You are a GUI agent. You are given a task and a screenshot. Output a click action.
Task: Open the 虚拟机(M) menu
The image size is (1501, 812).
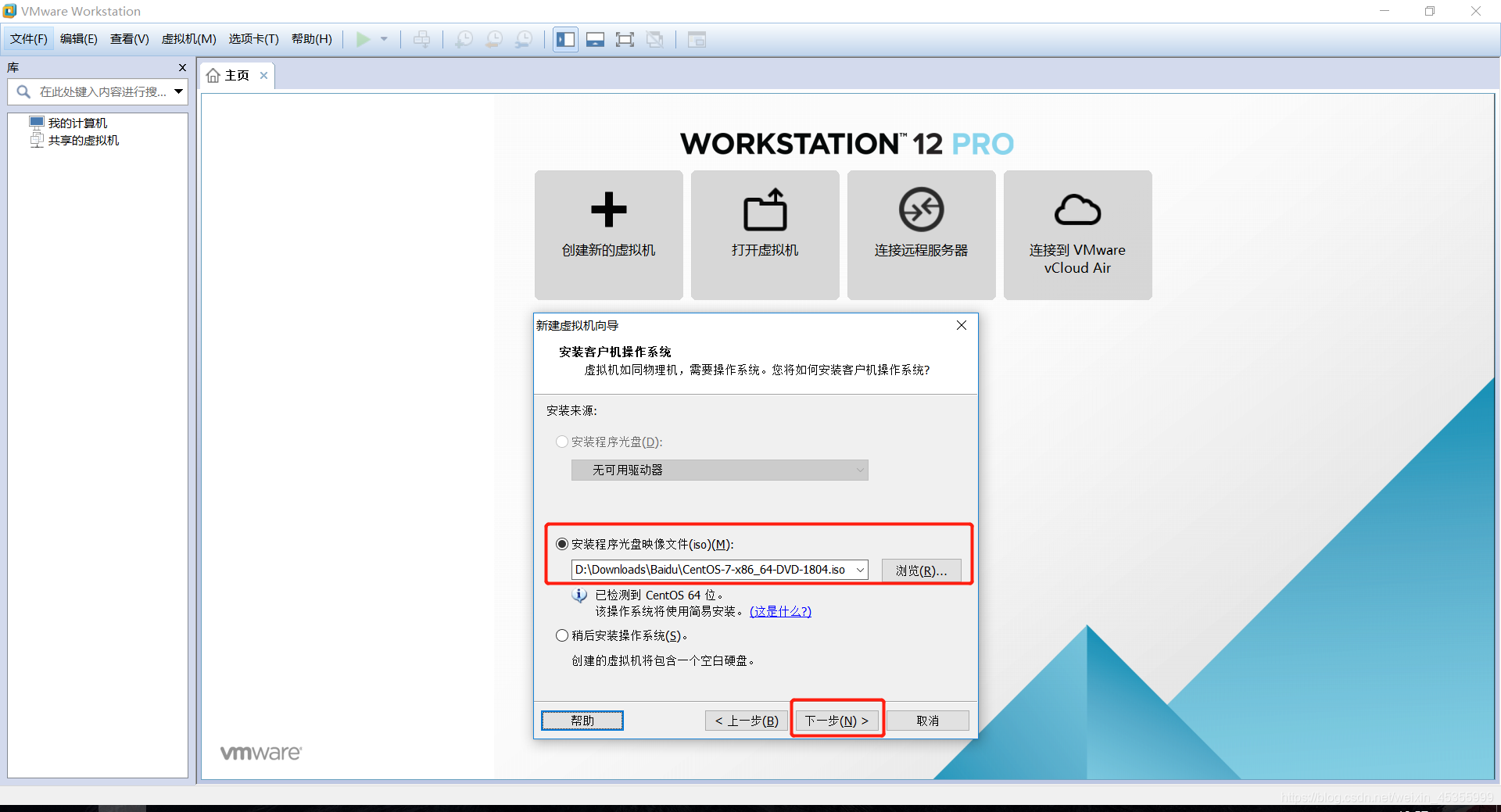[189, 39]
